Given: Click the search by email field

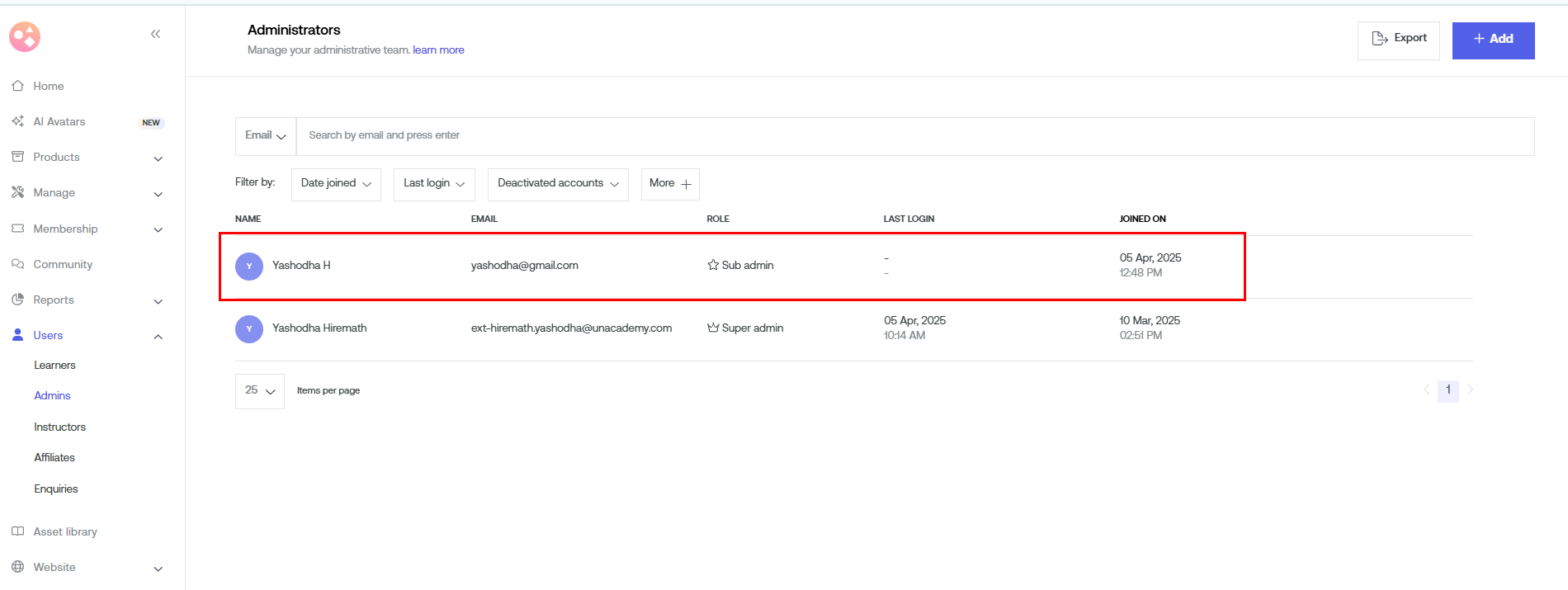Looking at the screenshot, I should click(908, 135).
